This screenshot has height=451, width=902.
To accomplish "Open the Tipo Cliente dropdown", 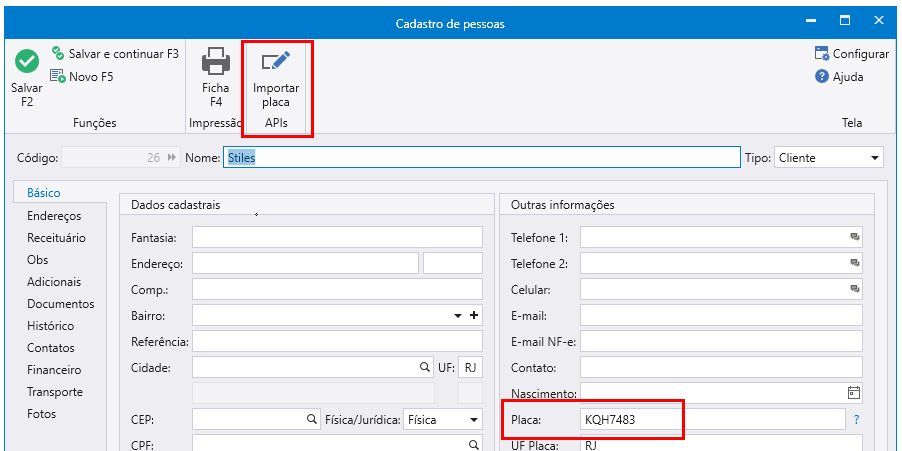I will click(875, 158).
